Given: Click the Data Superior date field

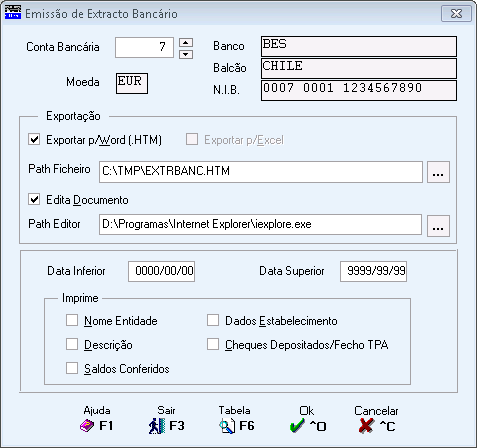Looking at the screenshot, I should (x=373, y=271).
